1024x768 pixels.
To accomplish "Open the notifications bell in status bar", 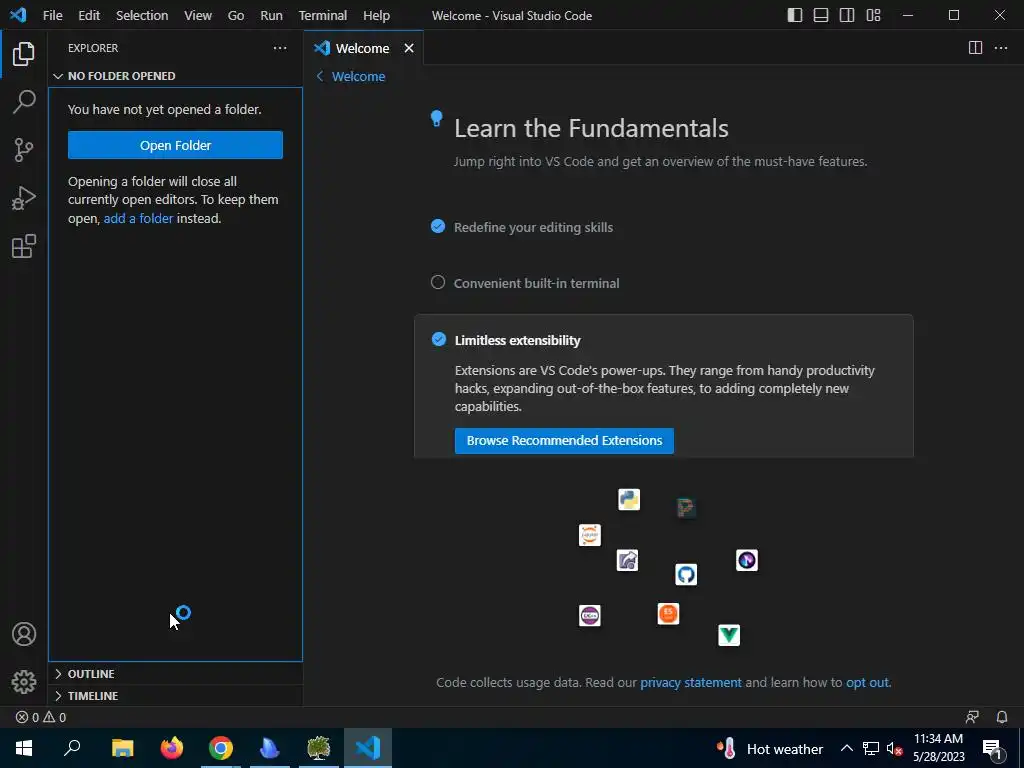I will (x=1002, y=717).
